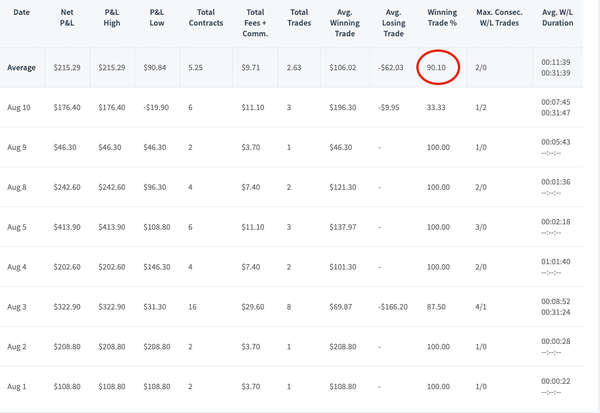Select the Aug 4 date cell
600x413 pixels.
tap(17, 267)
